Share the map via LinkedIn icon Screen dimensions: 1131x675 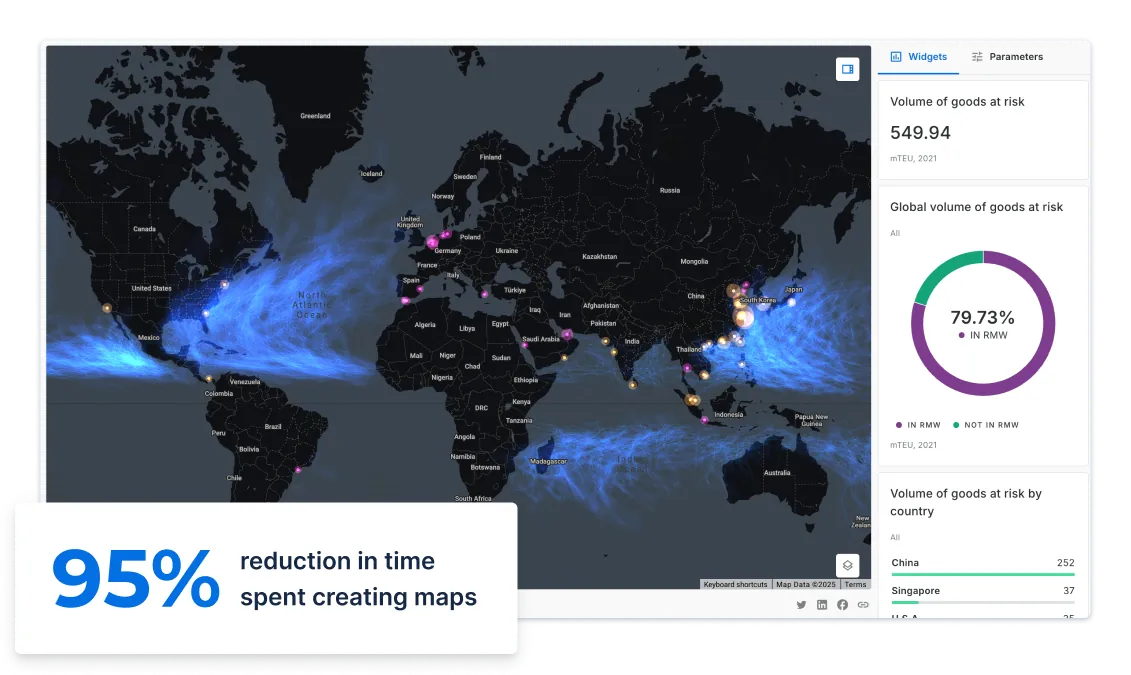tap(822, 605)
